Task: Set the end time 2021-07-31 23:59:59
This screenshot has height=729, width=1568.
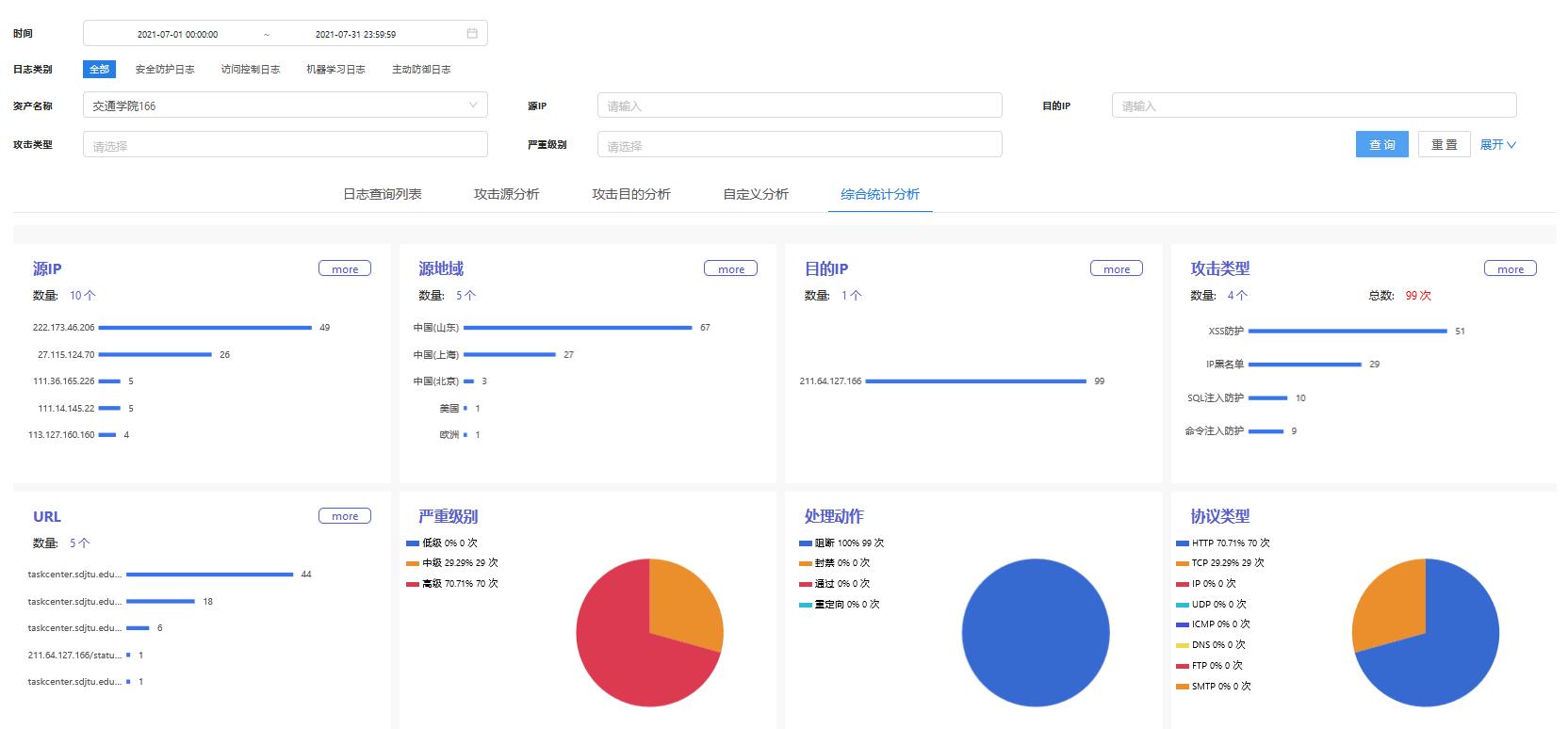Action: 355,34
